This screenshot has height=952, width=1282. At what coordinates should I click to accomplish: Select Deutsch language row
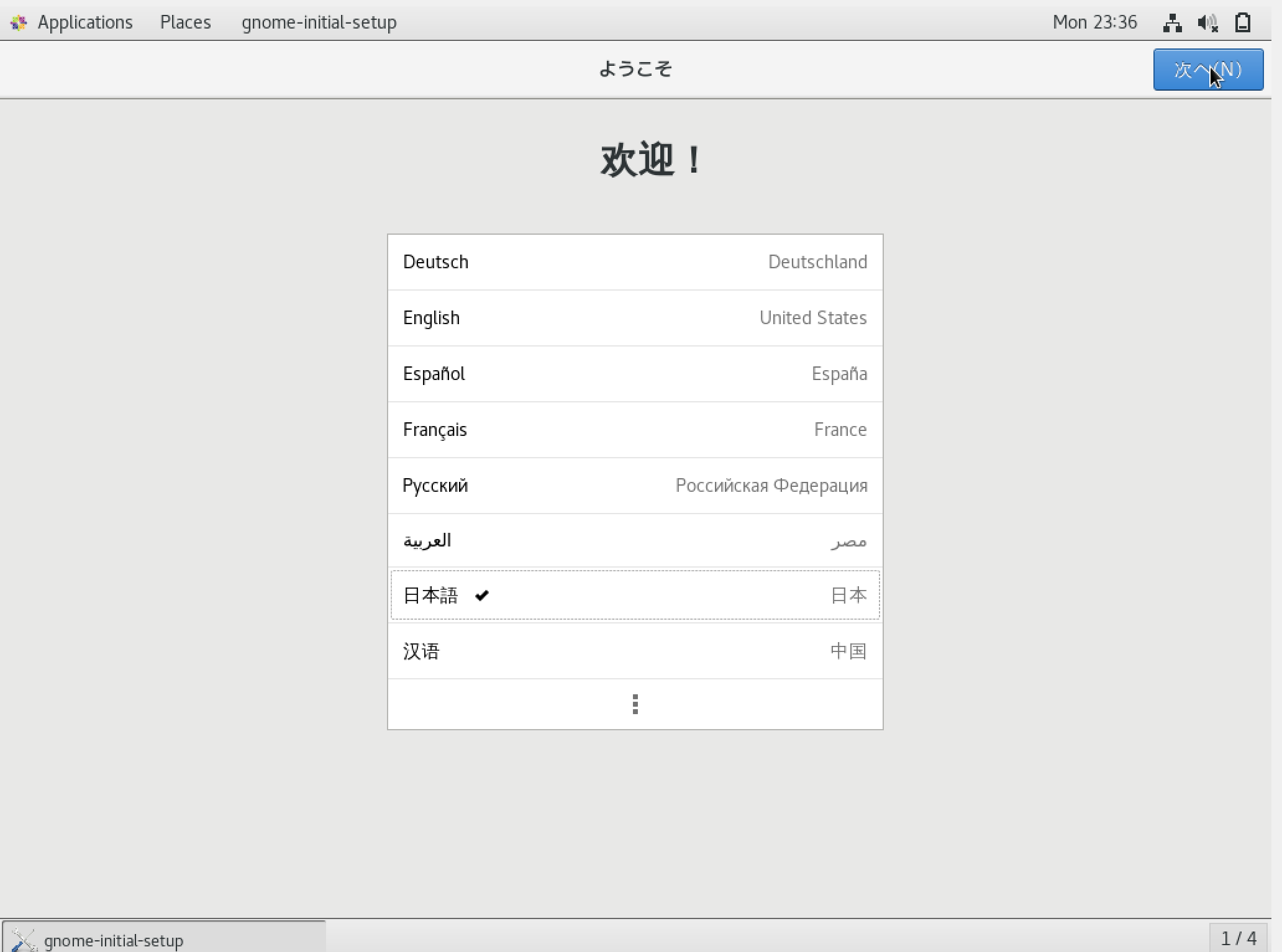pos(635,262)
